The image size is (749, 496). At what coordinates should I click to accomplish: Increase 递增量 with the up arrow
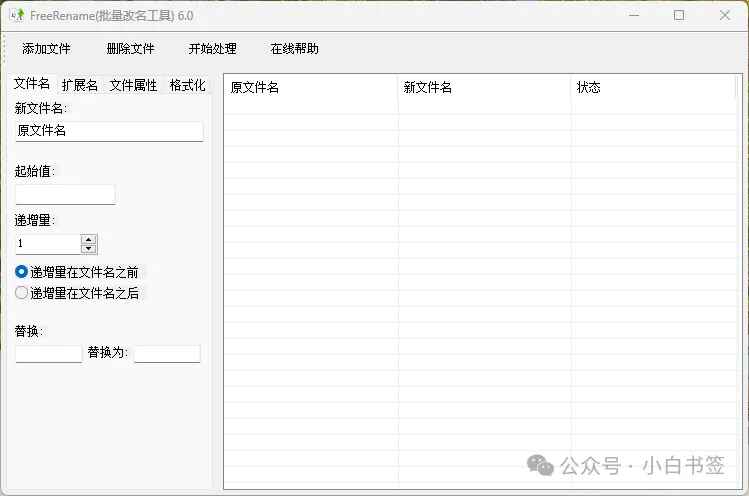tap(88, 239)
